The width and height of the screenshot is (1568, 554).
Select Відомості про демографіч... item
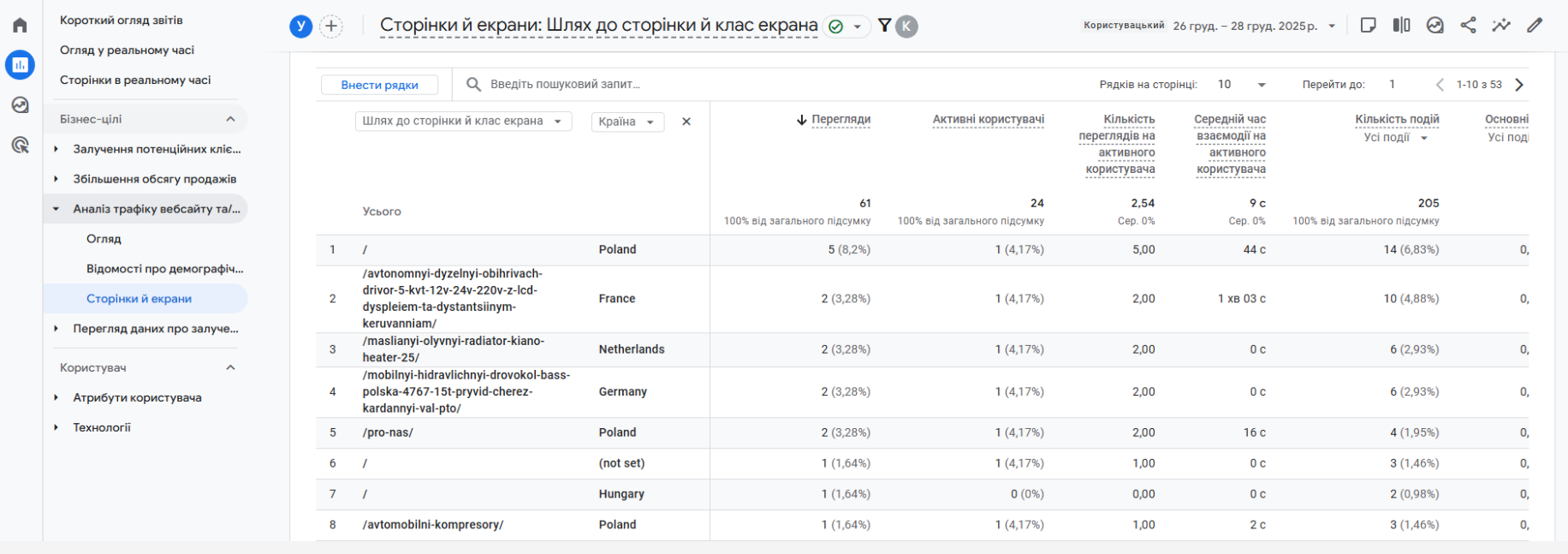coord(164,269)
